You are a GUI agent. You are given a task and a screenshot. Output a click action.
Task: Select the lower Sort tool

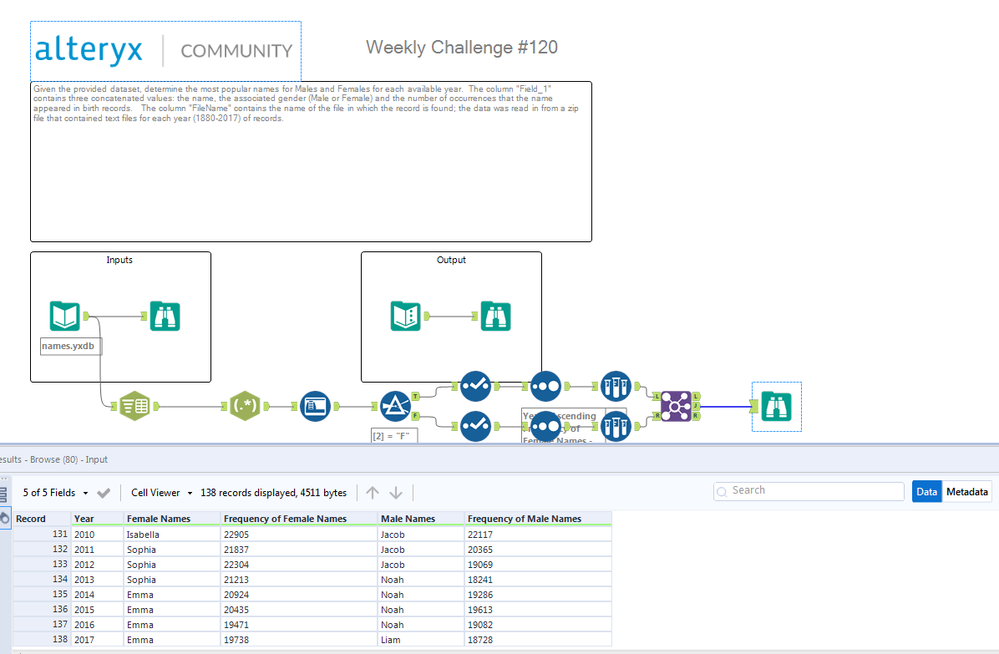coord(545,426)
